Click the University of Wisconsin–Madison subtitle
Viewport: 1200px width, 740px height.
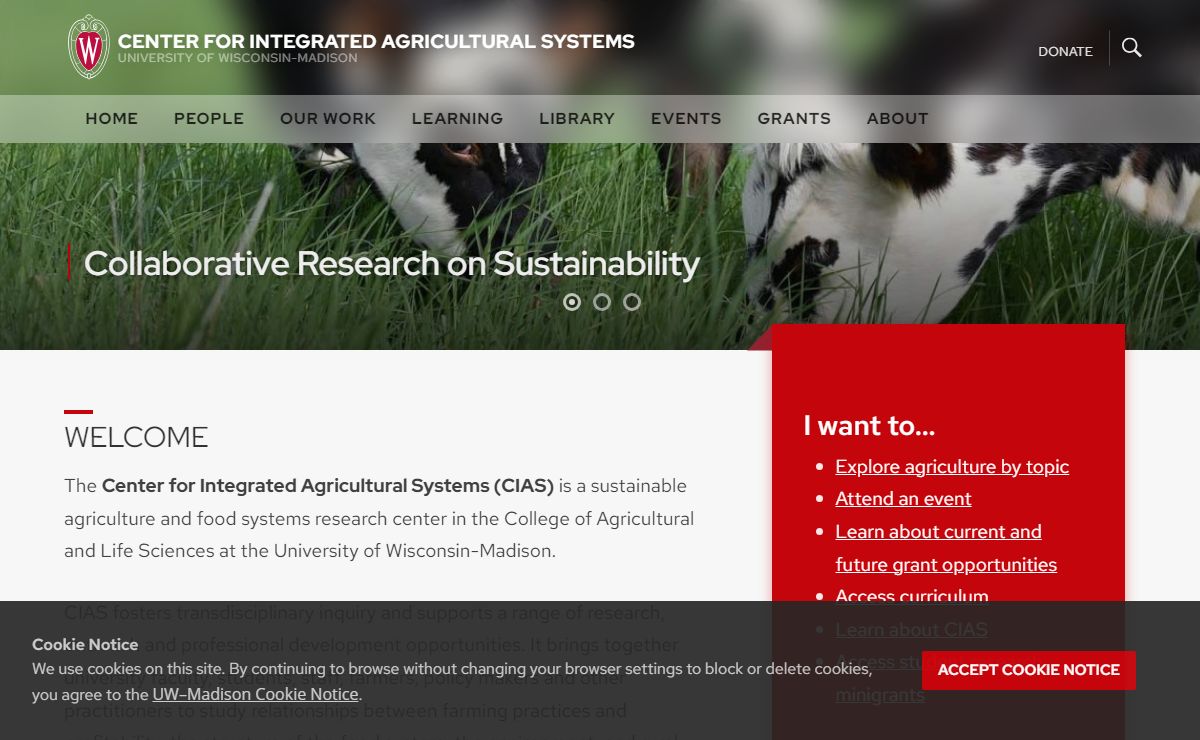[x=238, y=58]
